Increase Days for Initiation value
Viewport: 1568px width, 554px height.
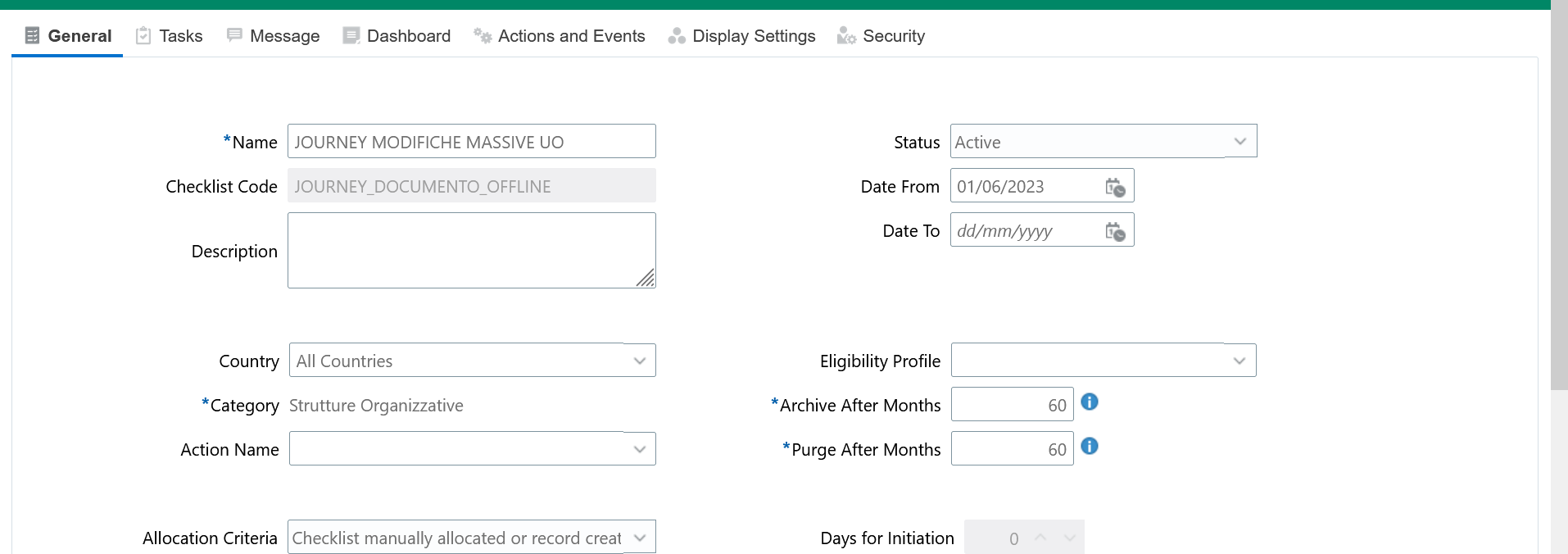point(1040,538)
